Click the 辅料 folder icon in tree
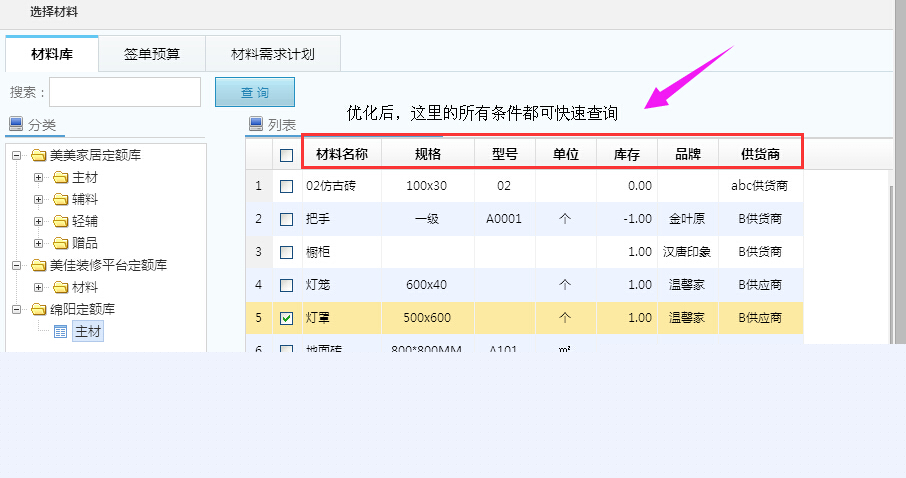This screenshot has width=906, height=478. (x=60, y=199)
